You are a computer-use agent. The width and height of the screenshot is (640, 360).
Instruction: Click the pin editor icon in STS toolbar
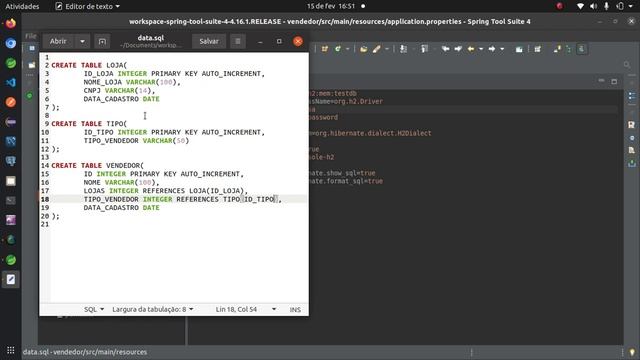(x=519, y=49)
